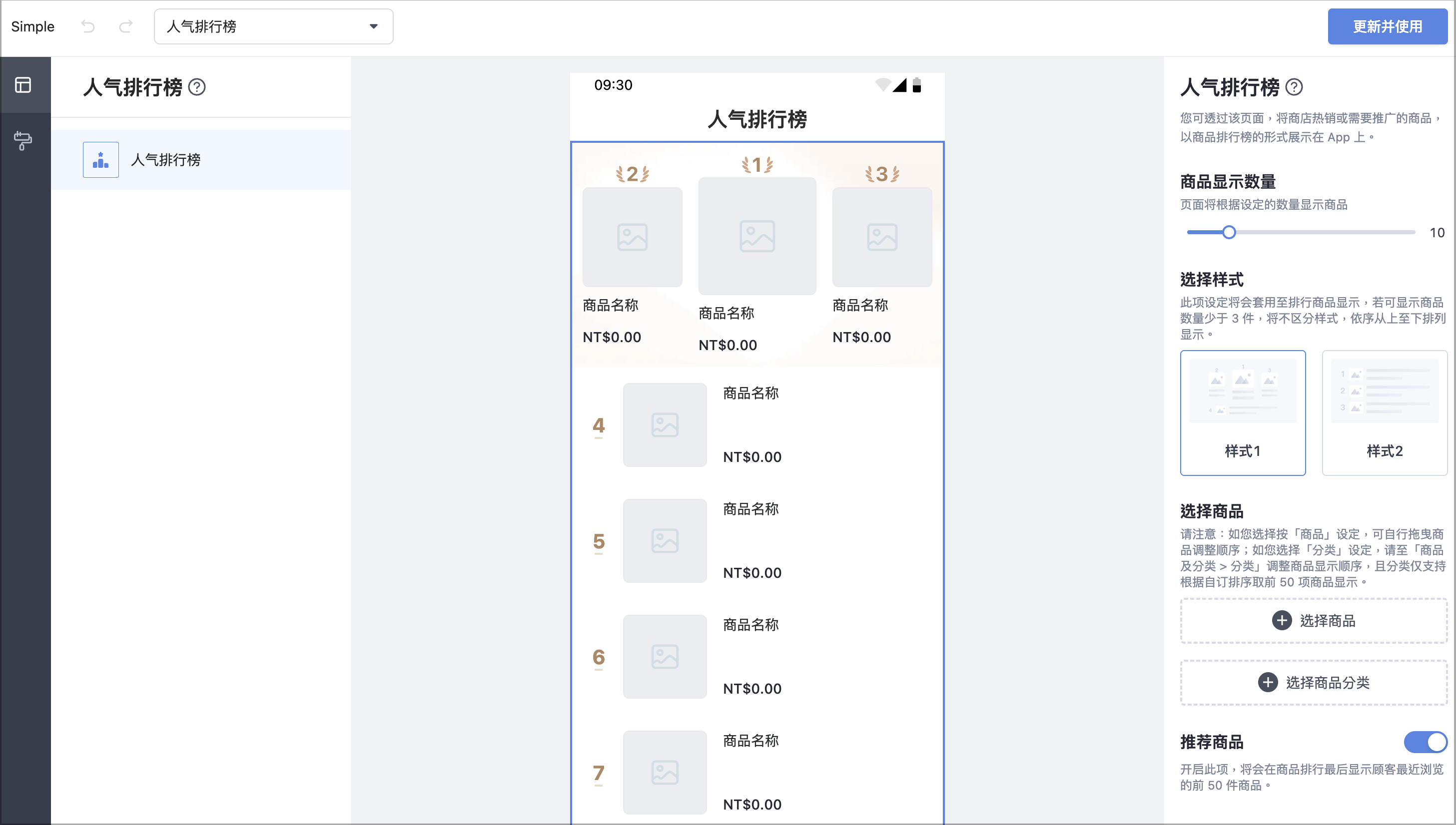The image size is (1456, 825).
Task: Click the plus icon in 选择商品 button
Action: 1282,620
